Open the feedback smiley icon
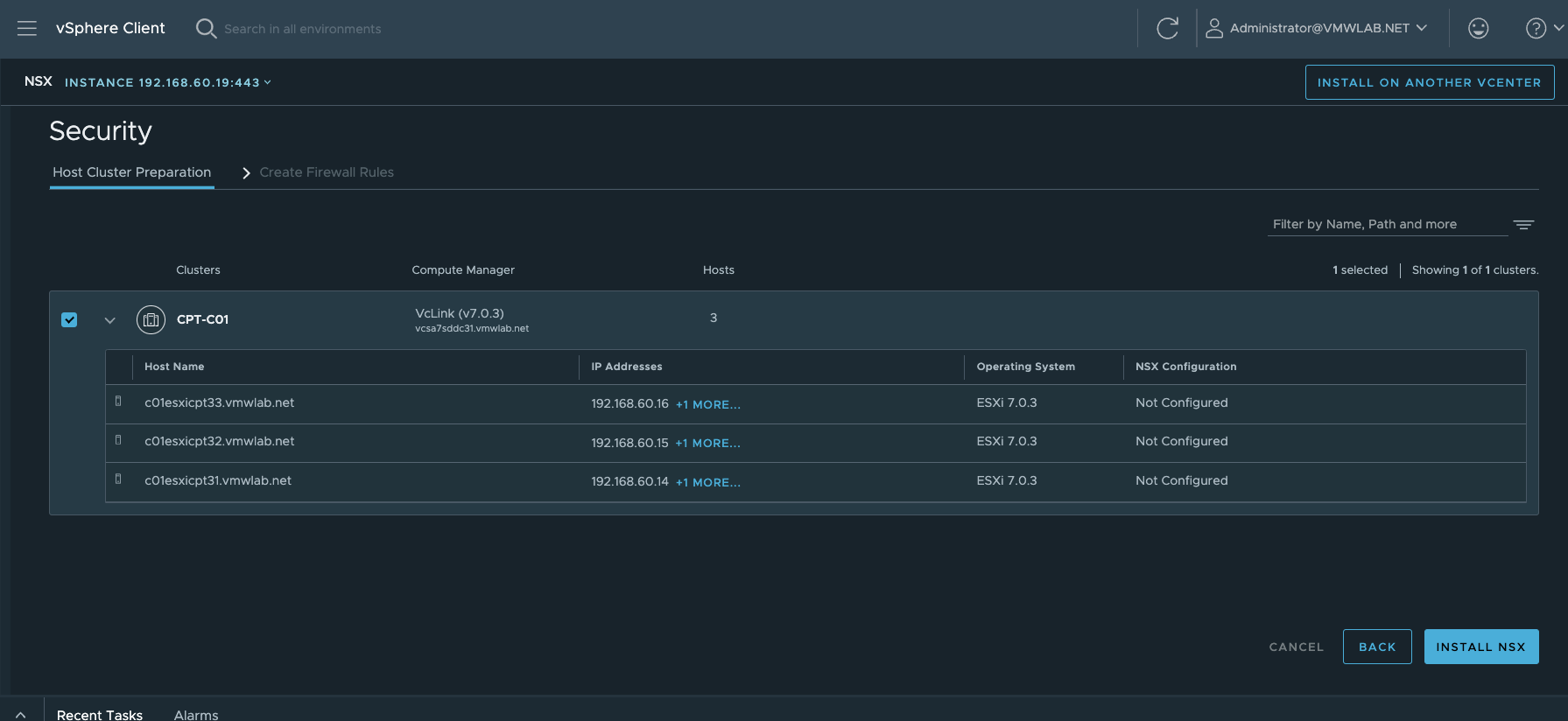Viewport: 1568px width, 721px height. [x=1478, y=28]
